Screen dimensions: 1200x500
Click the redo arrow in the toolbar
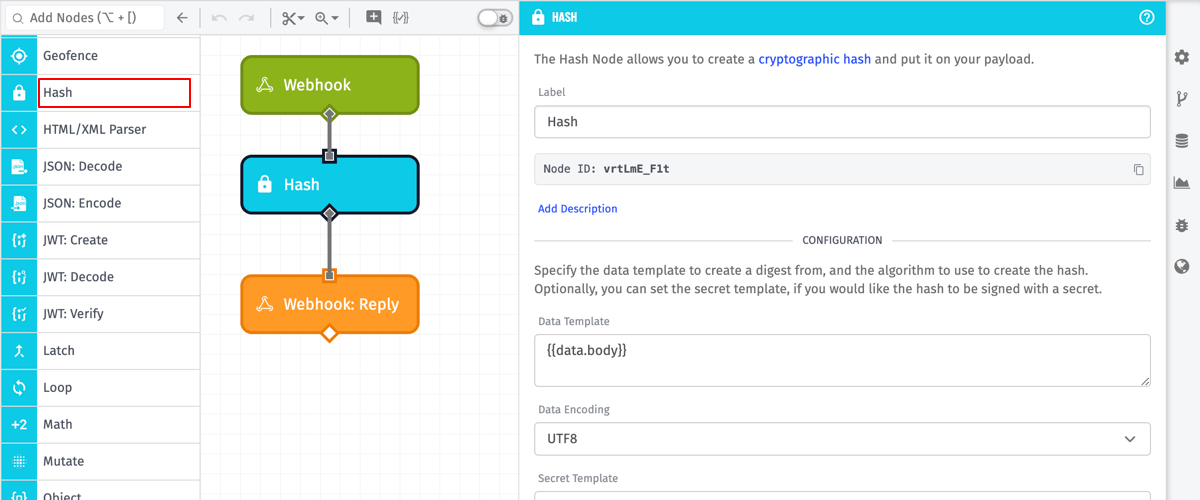pyautogui.click(x=247, y=17)
